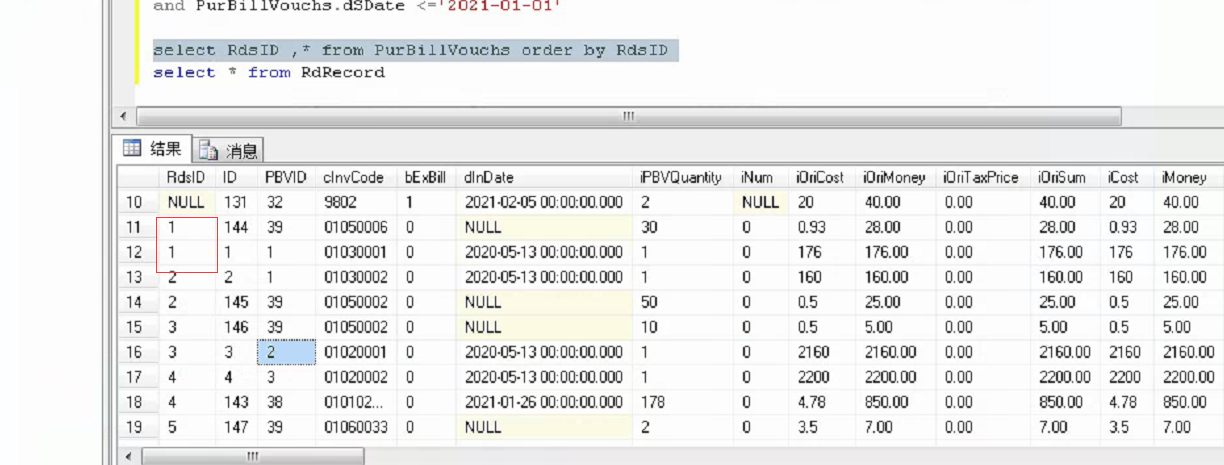Click the cInvCode cell 01060033
The width and height of the screenshot is (1224, 465).
coord(357,427)
